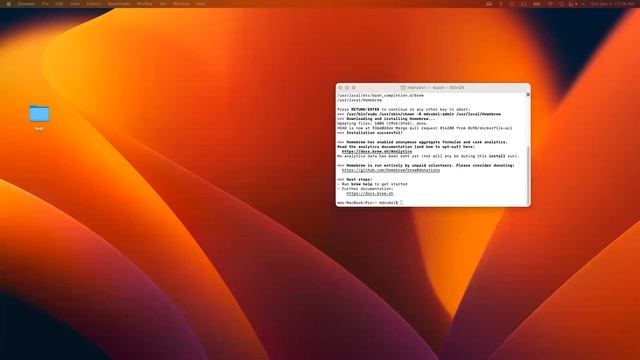Click the battery status icon
Image resolution: width=640 pixels, height=360 pixels.
pos(537,4)
